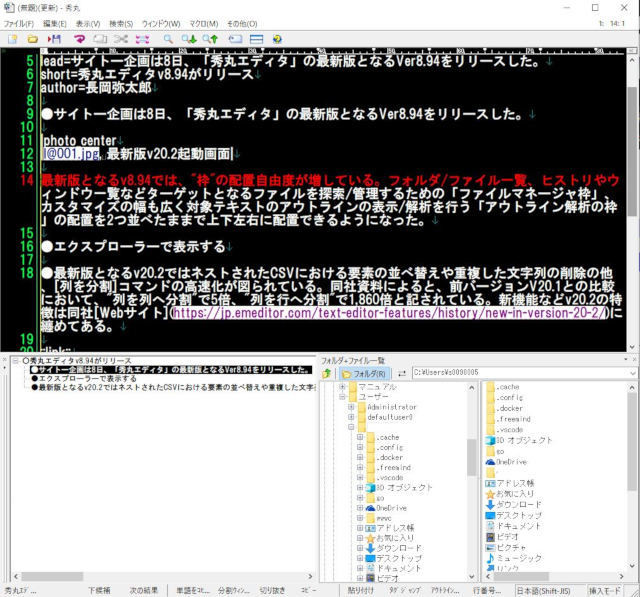Click the New file toolbar icon
640x597 pixels.
click(13, 39)
